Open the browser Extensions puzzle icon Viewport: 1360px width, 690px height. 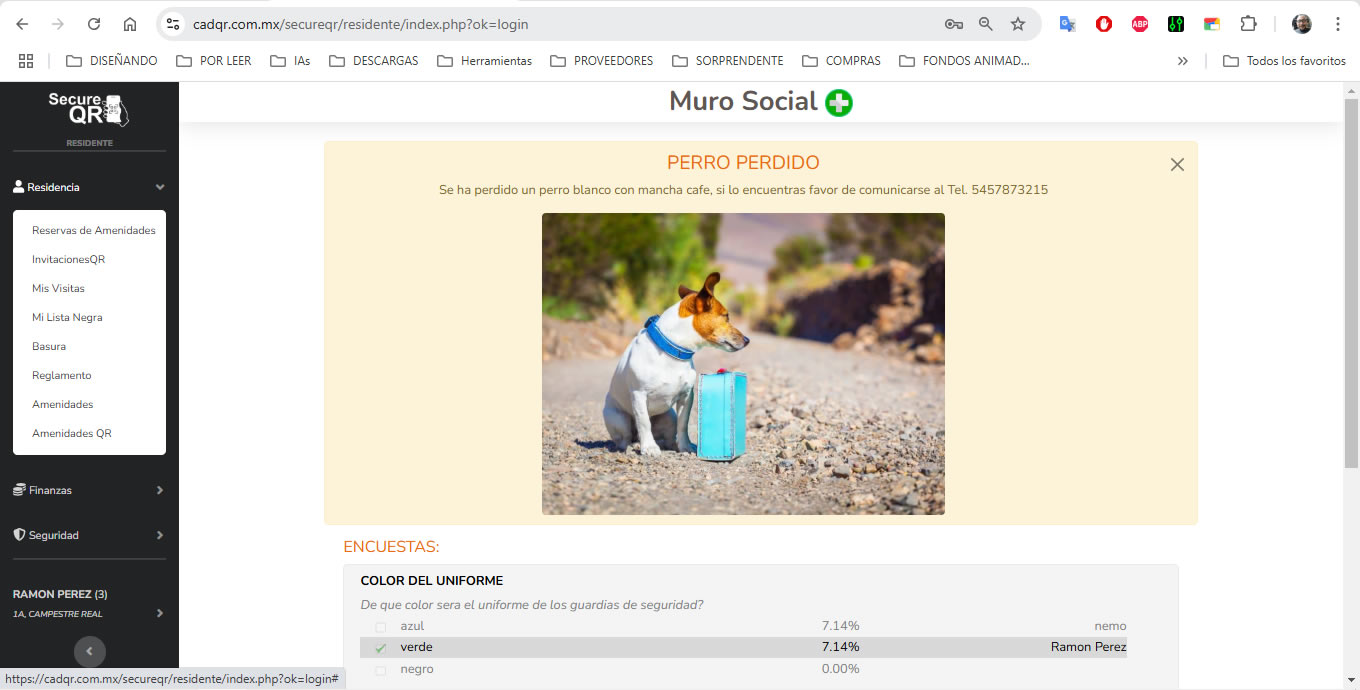(x=1248, y=24)
